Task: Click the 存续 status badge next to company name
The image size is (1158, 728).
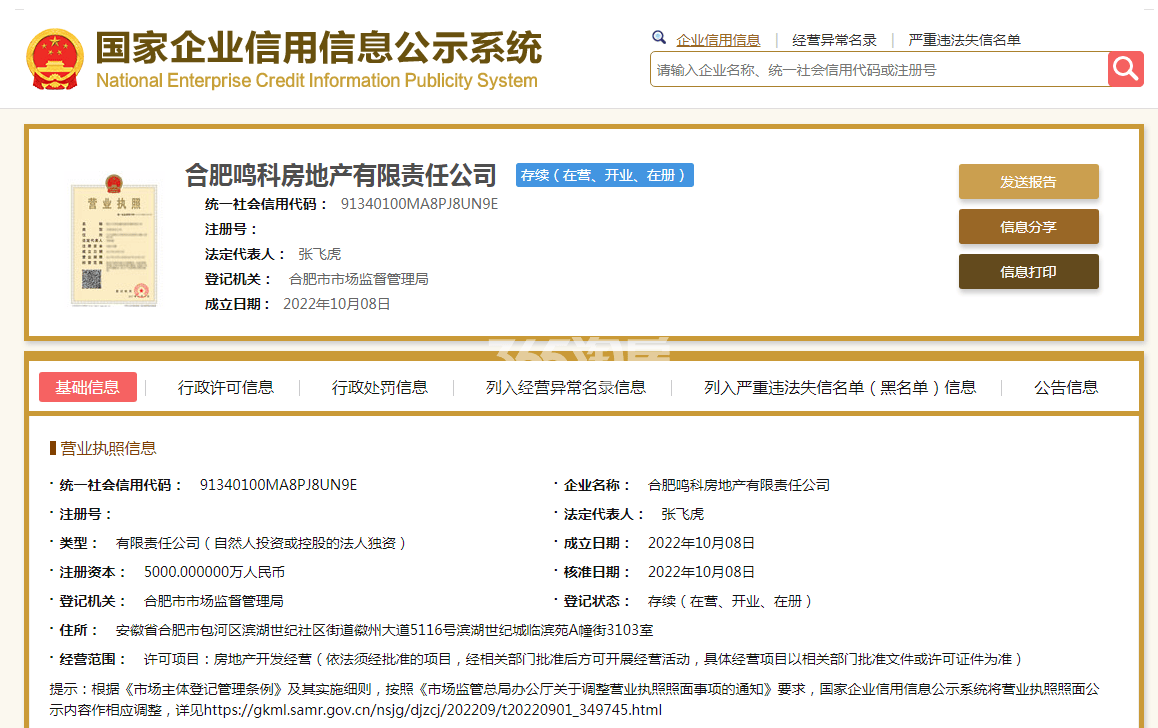Action: tap(604, 175)
